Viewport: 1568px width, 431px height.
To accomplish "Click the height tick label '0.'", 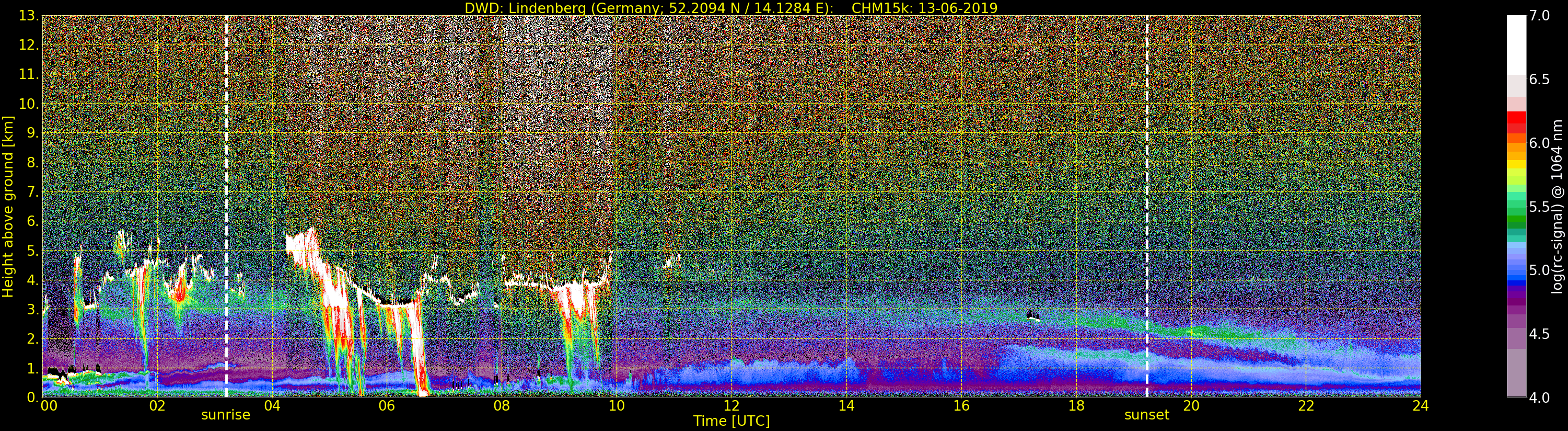I will (x=32, y=398).
